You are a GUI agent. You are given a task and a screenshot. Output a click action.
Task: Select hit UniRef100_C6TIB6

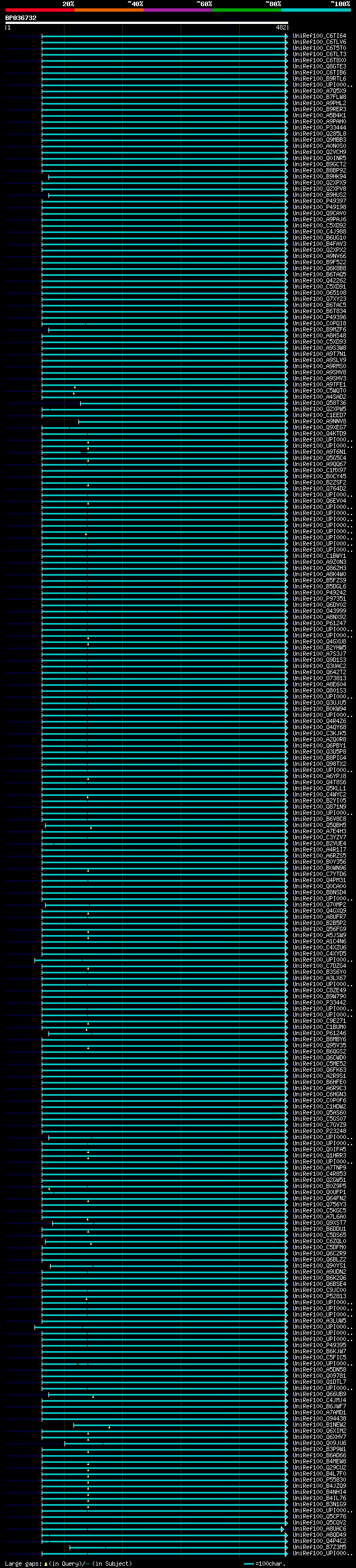(x=319, y=72)
